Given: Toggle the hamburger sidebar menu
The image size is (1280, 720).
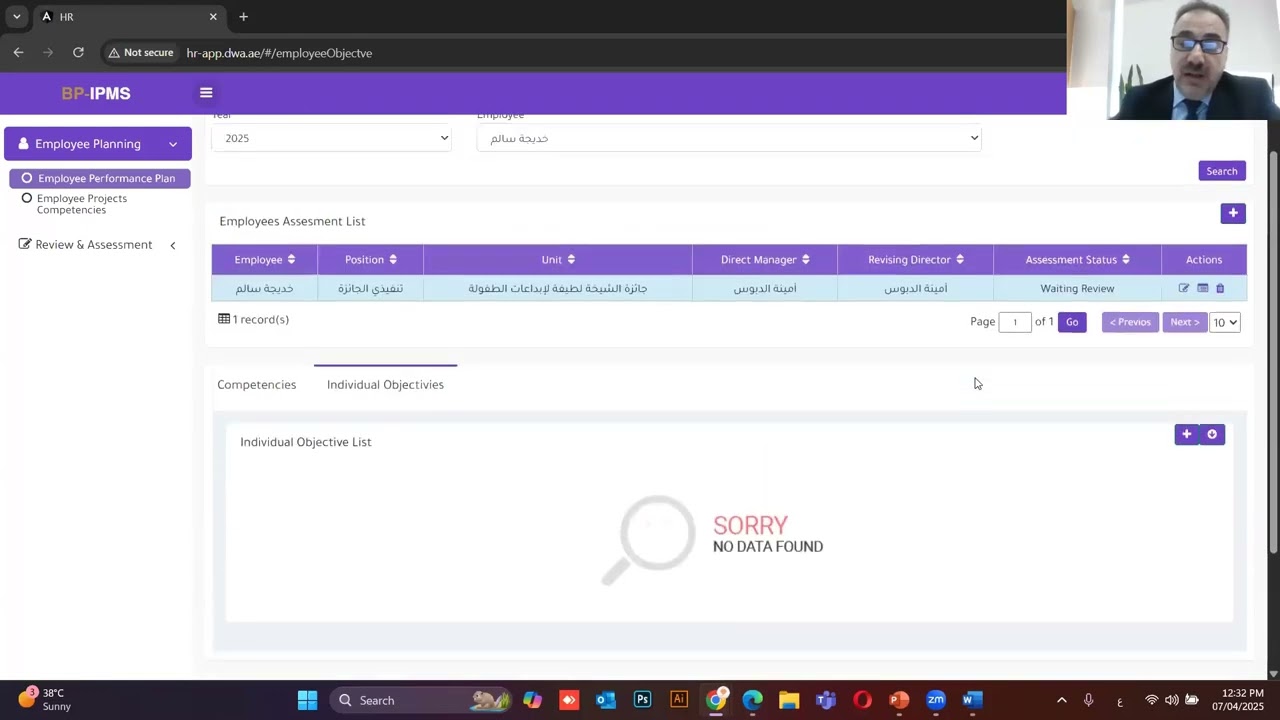Looking at the screenshot, I should pos(206,93).
